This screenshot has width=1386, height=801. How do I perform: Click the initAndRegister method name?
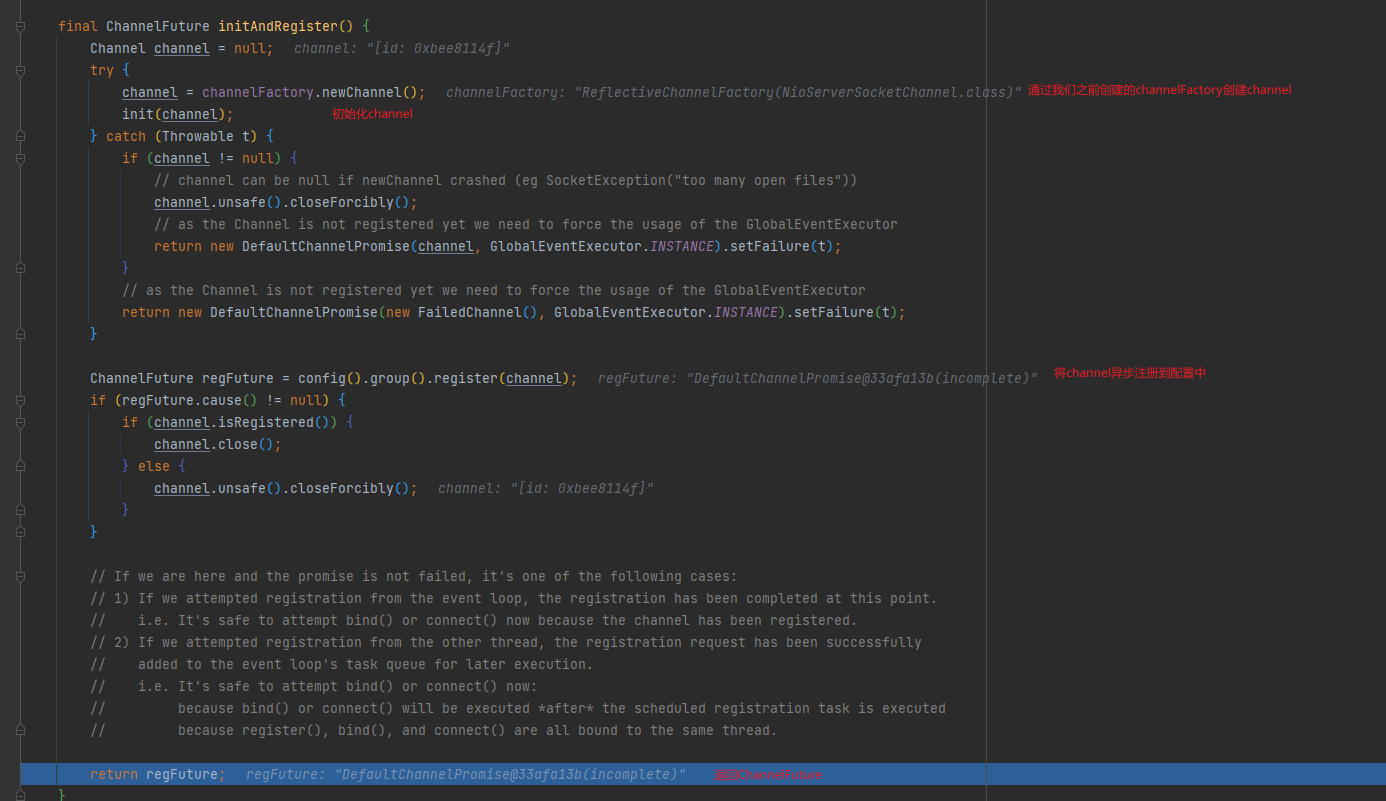pos(278,27)
